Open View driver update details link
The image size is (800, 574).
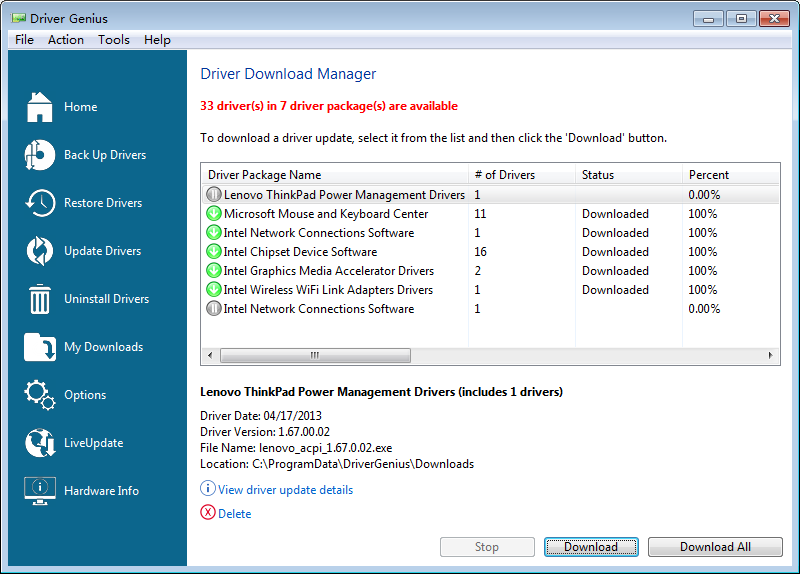coord(285,490)
